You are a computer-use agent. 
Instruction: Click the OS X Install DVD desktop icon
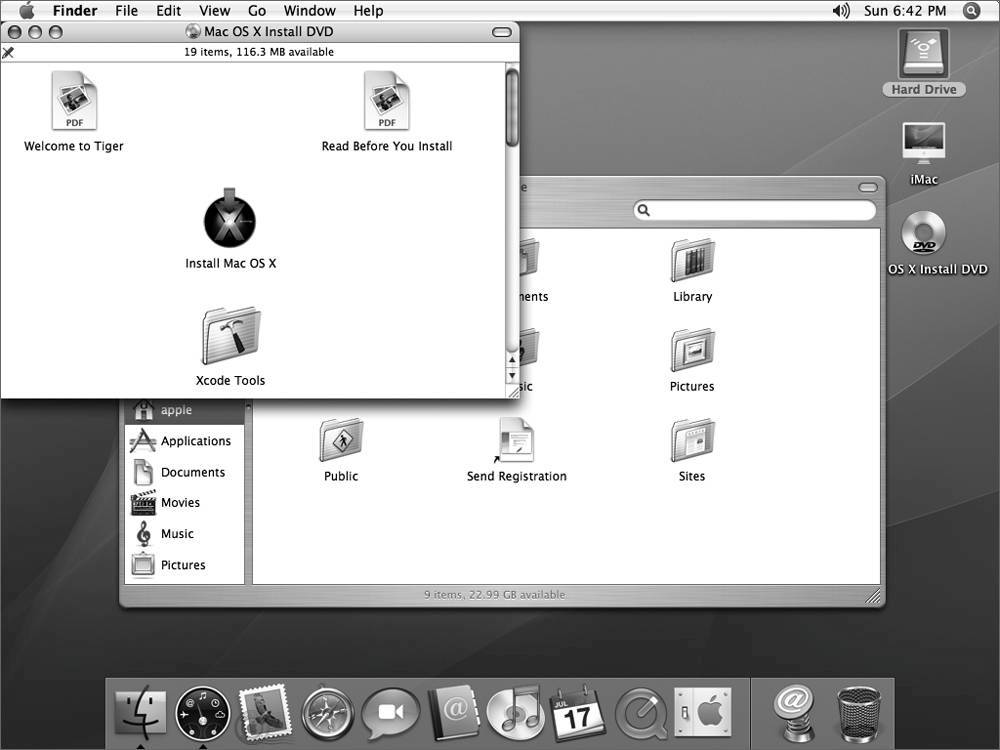(x=923, y=233)
